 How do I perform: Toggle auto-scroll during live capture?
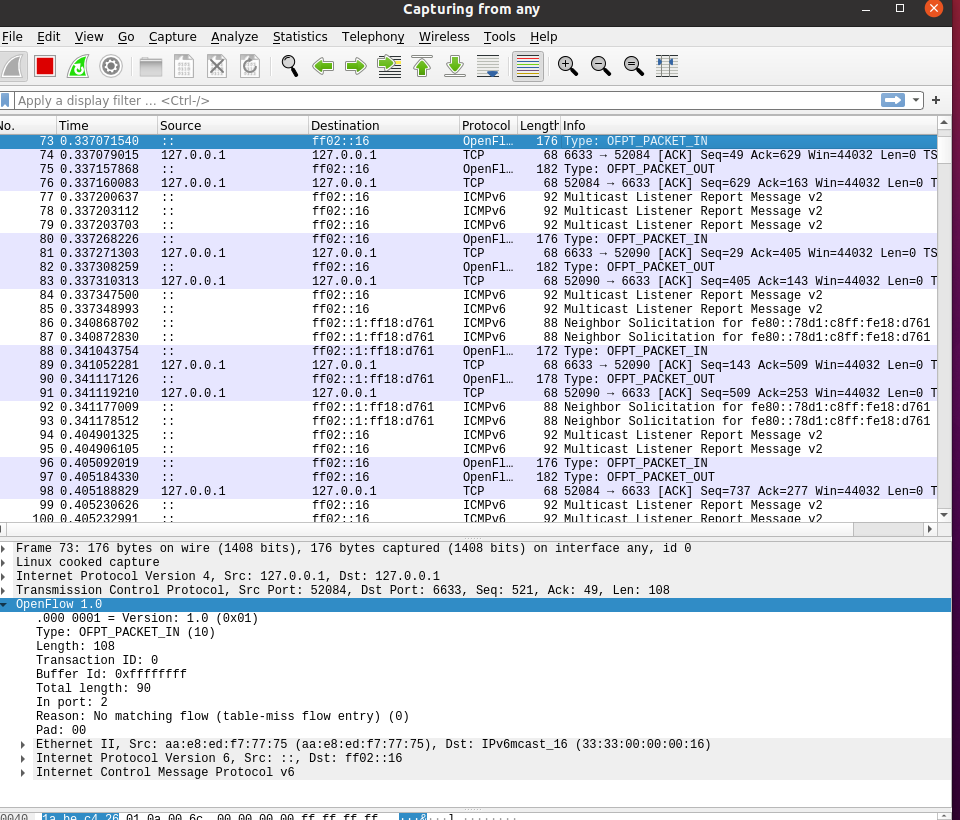tap(488, 66)
